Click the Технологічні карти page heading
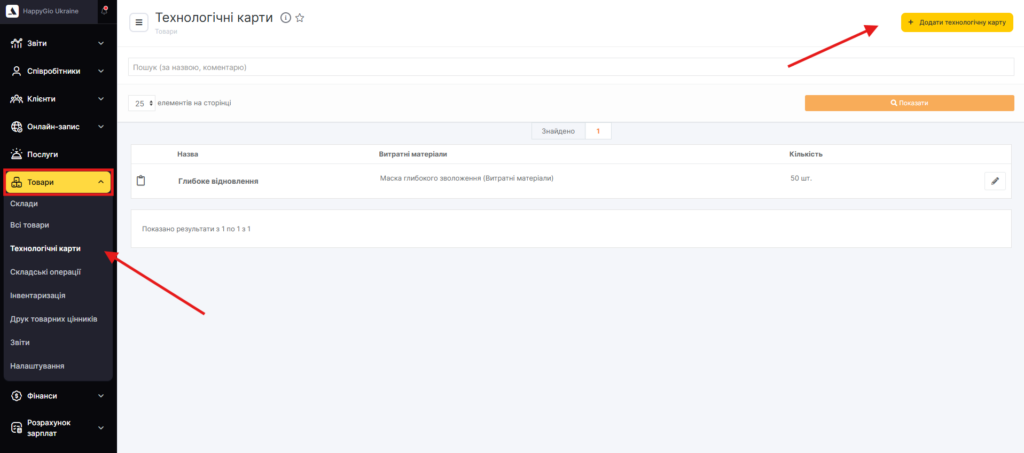This screenshot has height=453, width=1024. (x=214, y=18)
